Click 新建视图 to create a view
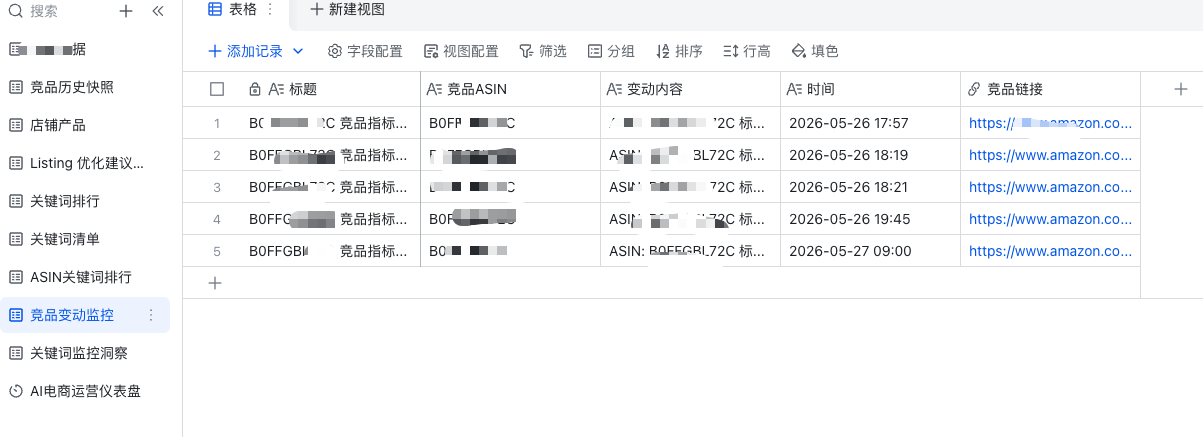Screen dimensions: 1203x437 (x=347, y=9)
